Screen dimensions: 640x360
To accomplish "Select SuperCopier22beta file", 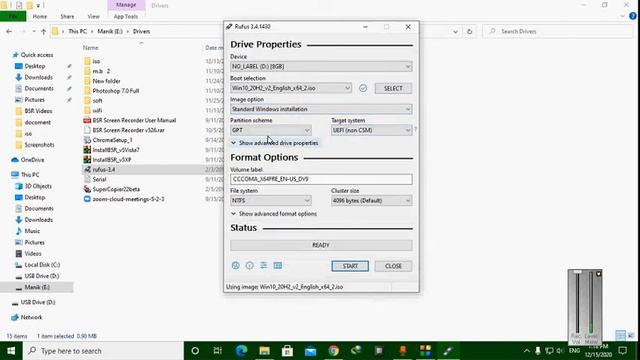I will [116, 189].
